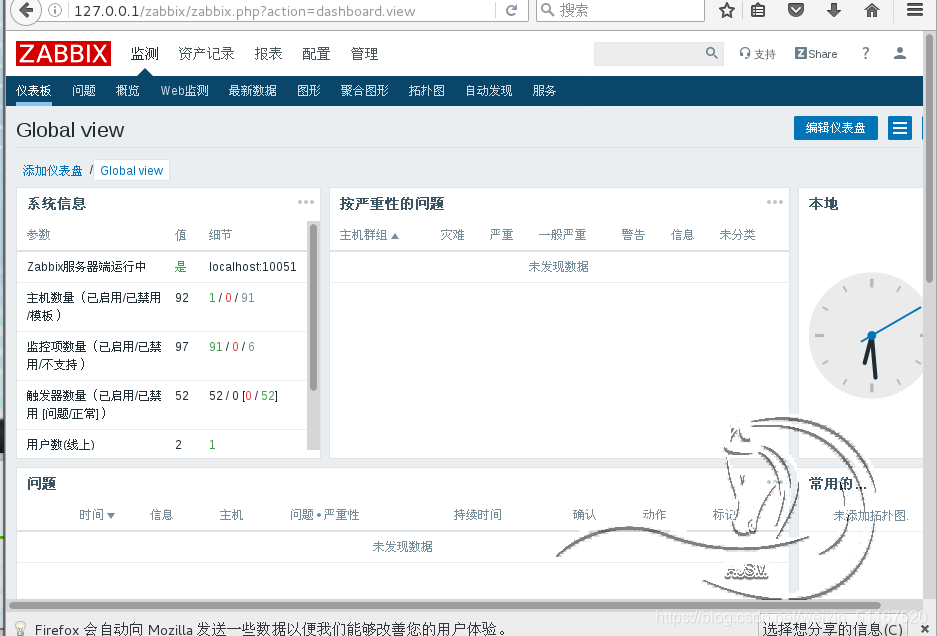The image size is (937, 636).
Task: Click 选择想分享的信息 button
Action: 832,628
